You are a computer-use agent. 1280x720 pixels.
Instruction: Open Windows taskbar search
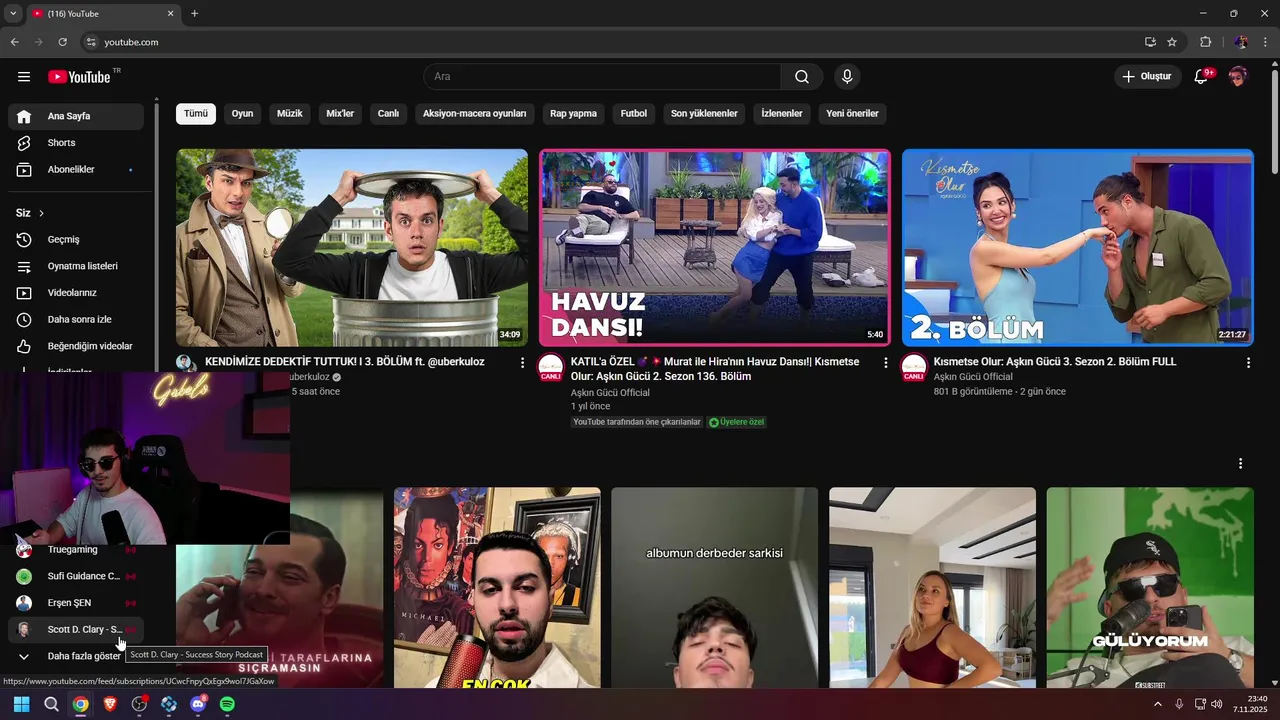pos(51,704)
